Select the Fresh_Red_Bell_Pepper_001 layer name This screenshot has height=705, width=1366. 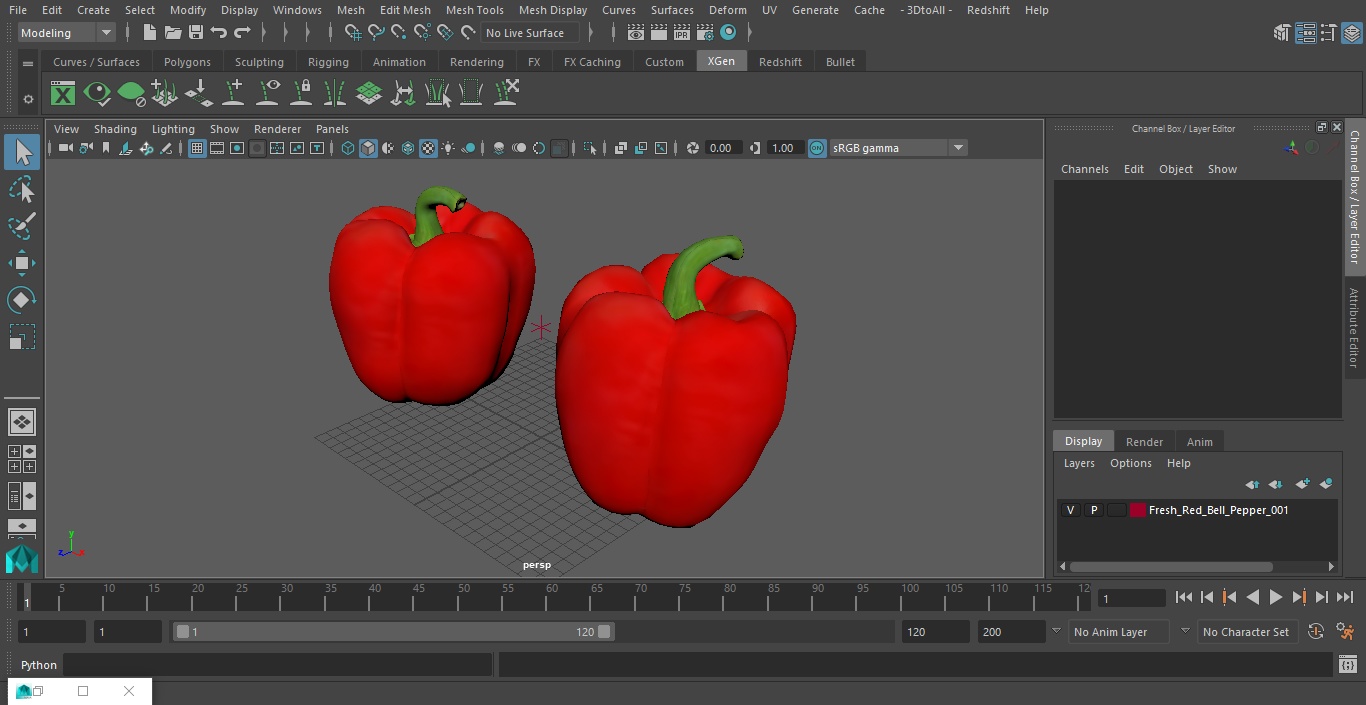click(1218, 510)
